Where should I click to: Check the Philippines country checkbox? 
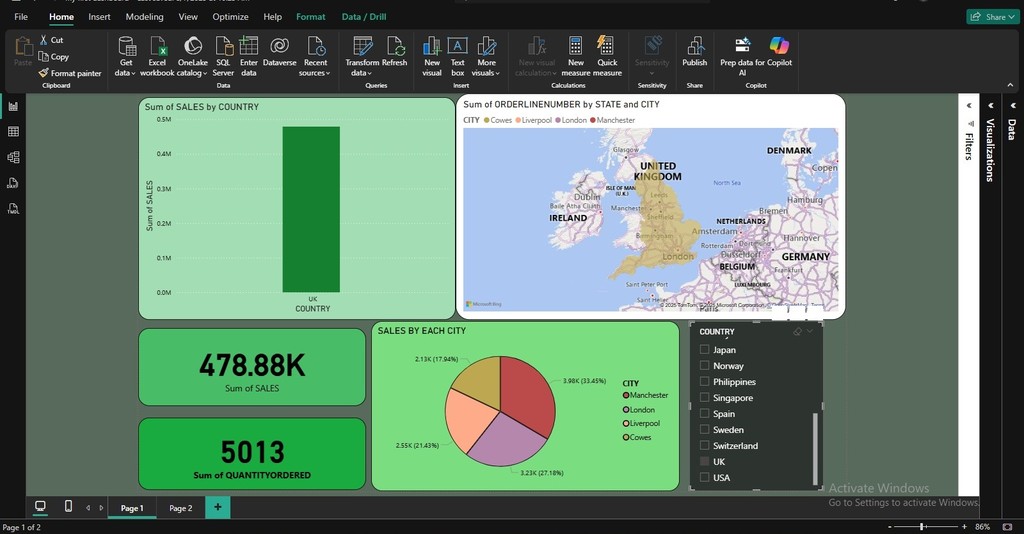tap(705, 381)
